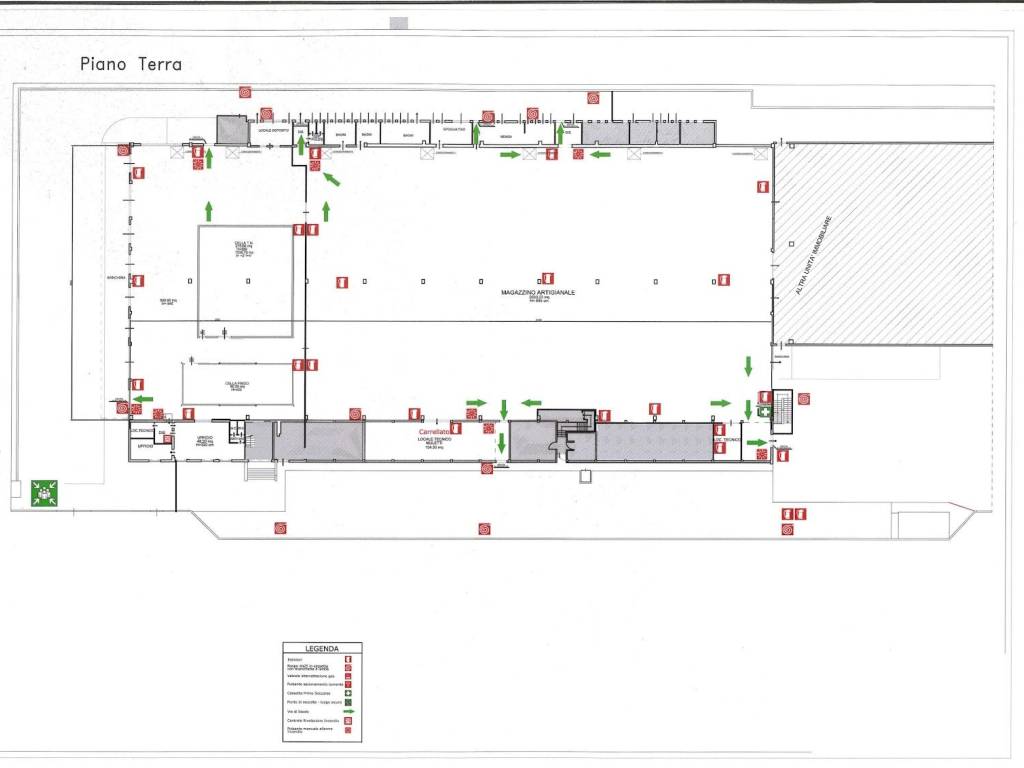This screenshot has width=1024, height=768.
Task: Select the rotated 'ALTRA UNITA' IMMOBILIARE' label
Action: click(x=814, y=255)
